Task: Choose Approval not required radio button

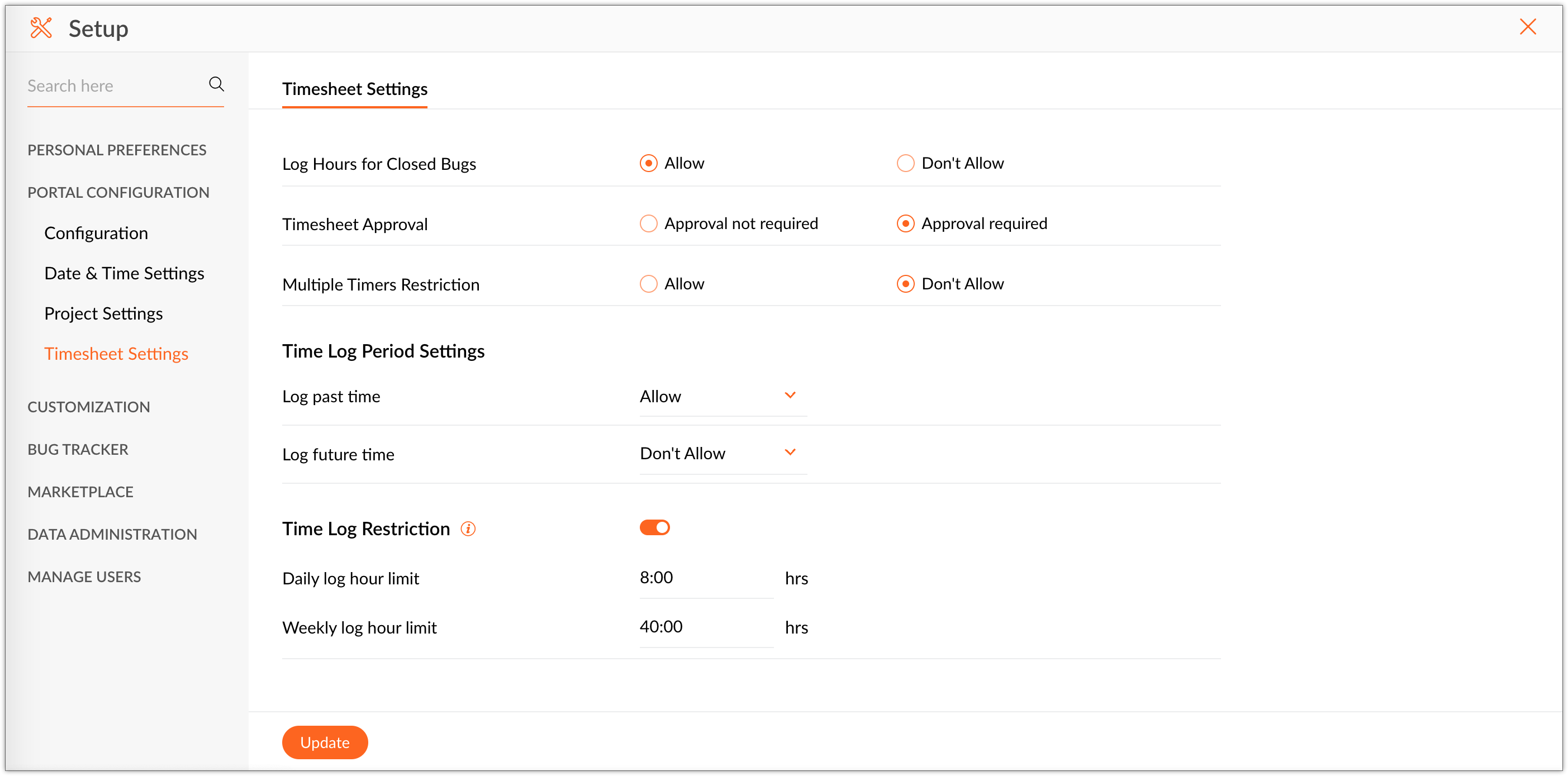Action: 648,223
